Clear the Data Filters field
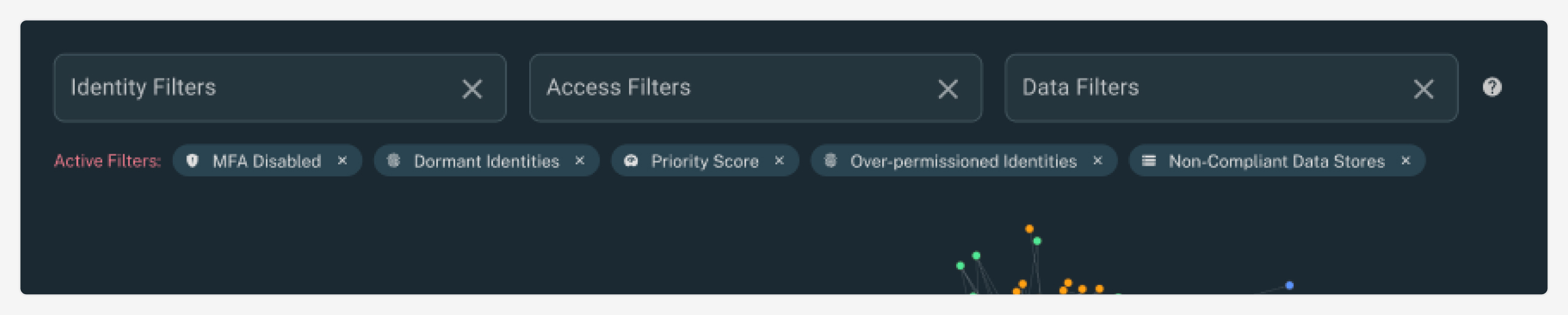The width and height of the screenshot is (1568, 315). (x=1423, y=89)
